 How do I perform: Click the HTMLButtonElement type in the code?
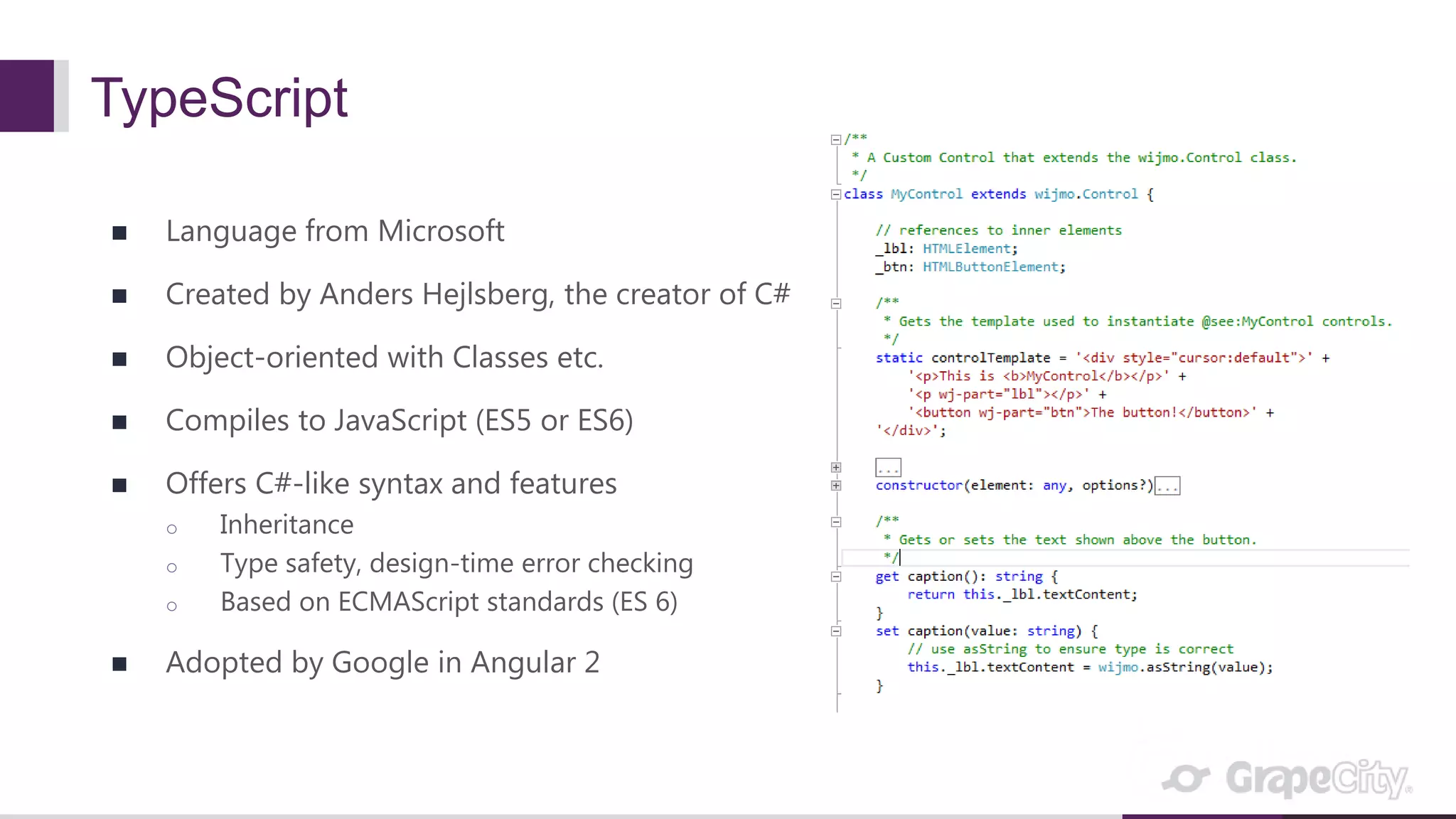[990, 267]
